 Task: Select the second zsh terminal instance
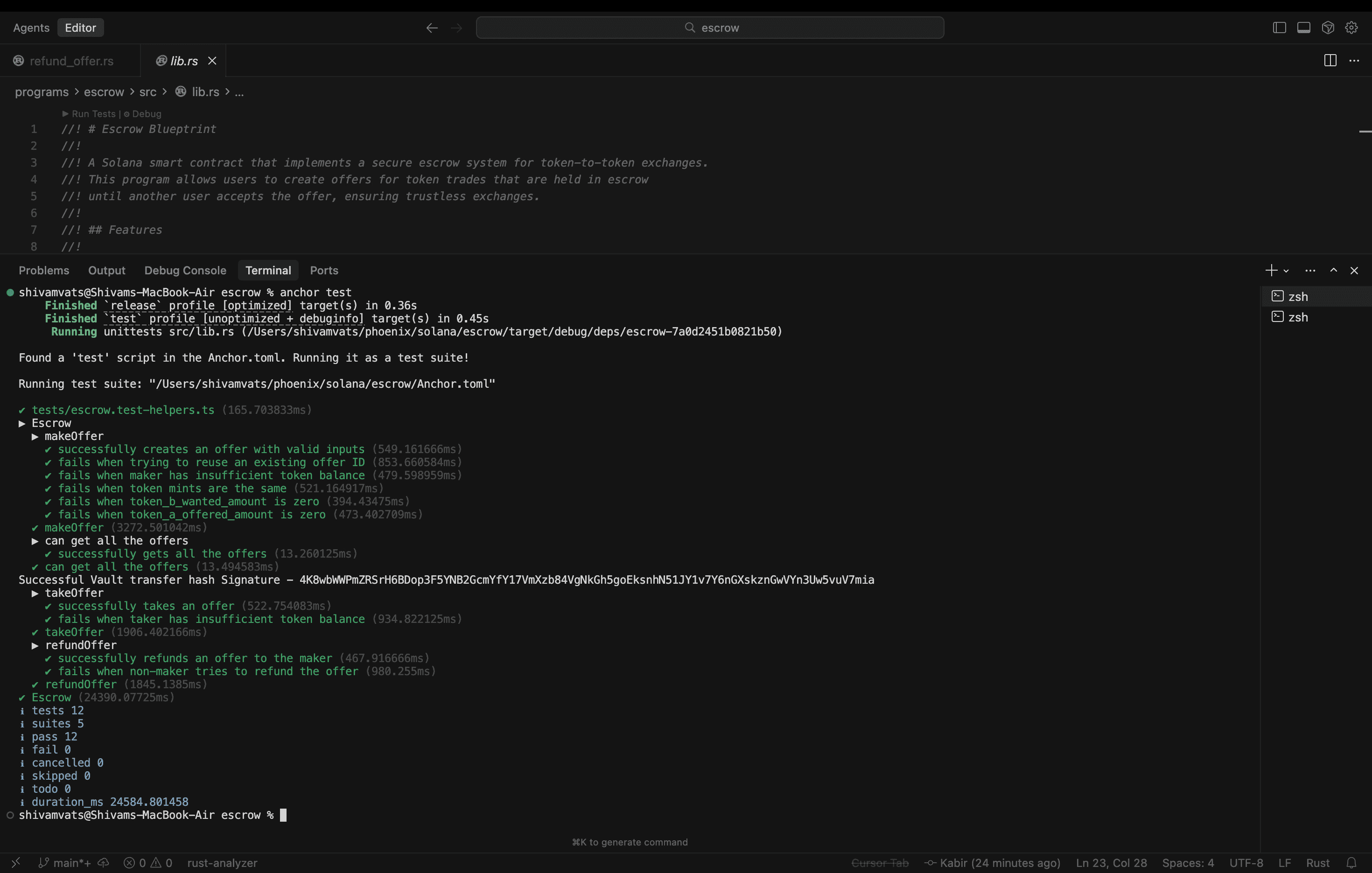(1297, 317)
